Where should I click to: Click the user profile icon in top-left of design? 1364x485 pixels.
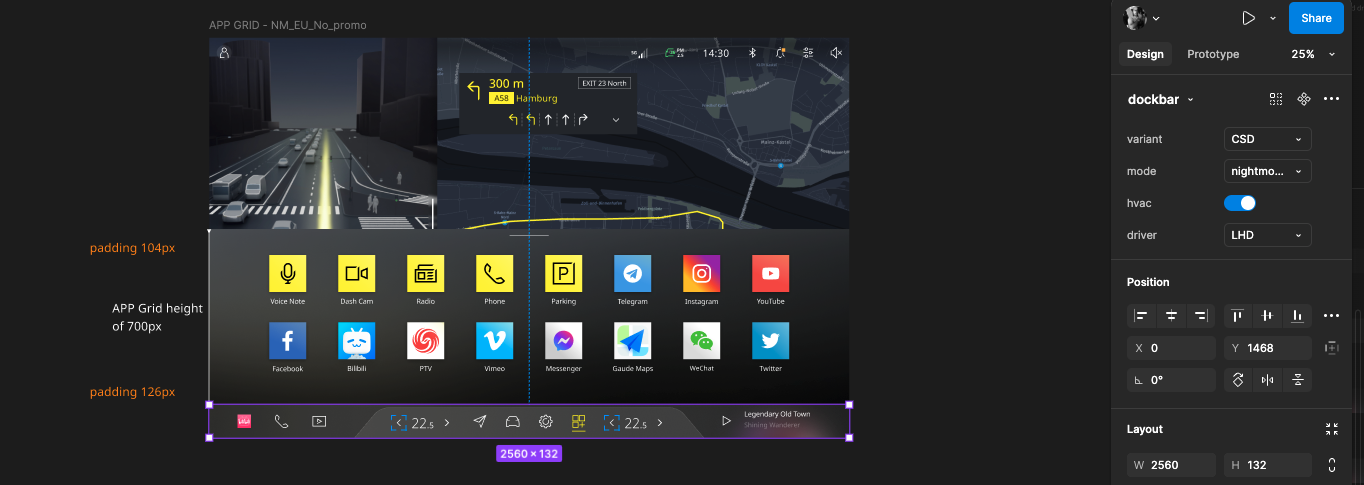pos(224,52)
